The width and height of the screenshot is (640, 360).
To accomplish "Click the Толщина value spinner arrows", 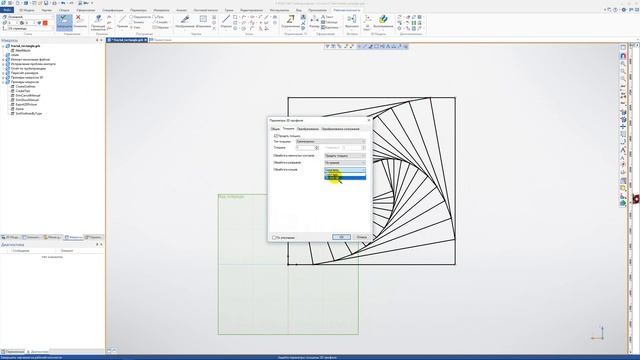I will point(317,148).
